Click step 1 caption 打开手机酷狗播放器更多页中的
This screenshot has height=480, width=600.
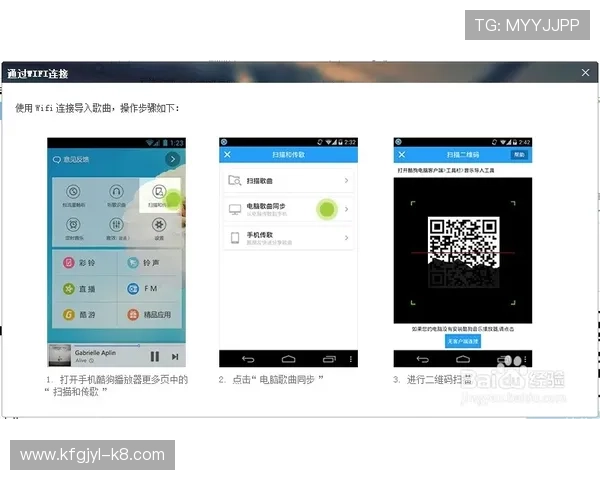pyautogui.click(x=124, y=379)
